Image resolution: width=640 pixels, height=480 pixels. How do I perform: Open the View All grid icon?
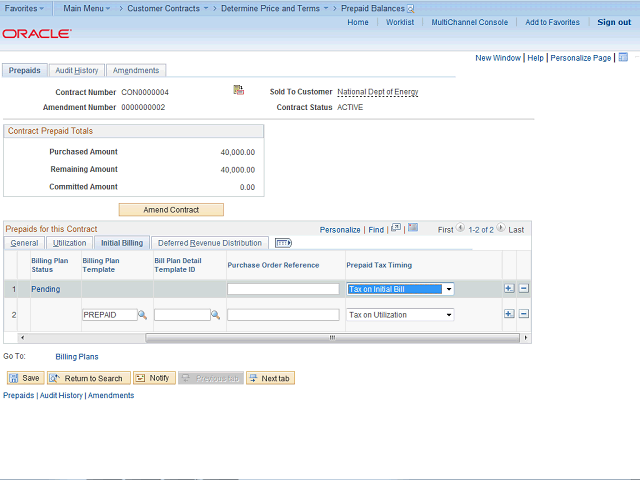tap(396, 228)
